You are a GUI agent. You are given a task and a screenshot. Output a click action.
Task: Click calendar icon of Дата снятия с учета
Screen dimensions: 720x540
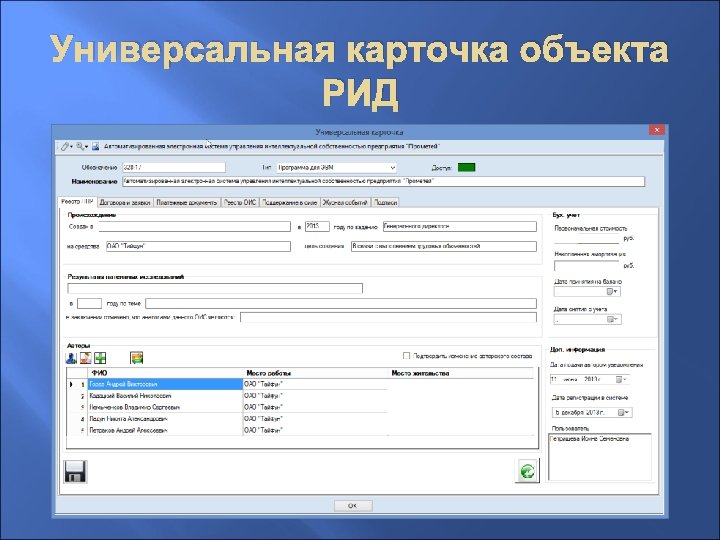pos(613,319)
